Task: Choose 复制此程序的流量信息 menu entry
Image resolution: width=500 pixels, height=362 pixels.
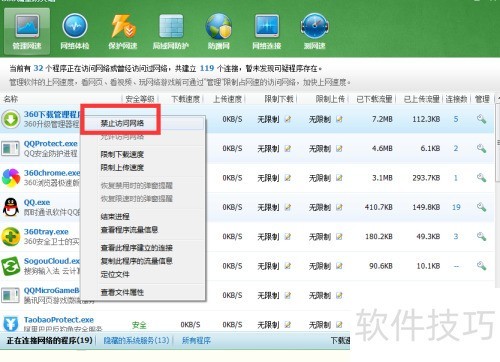Action: (137, 261)
